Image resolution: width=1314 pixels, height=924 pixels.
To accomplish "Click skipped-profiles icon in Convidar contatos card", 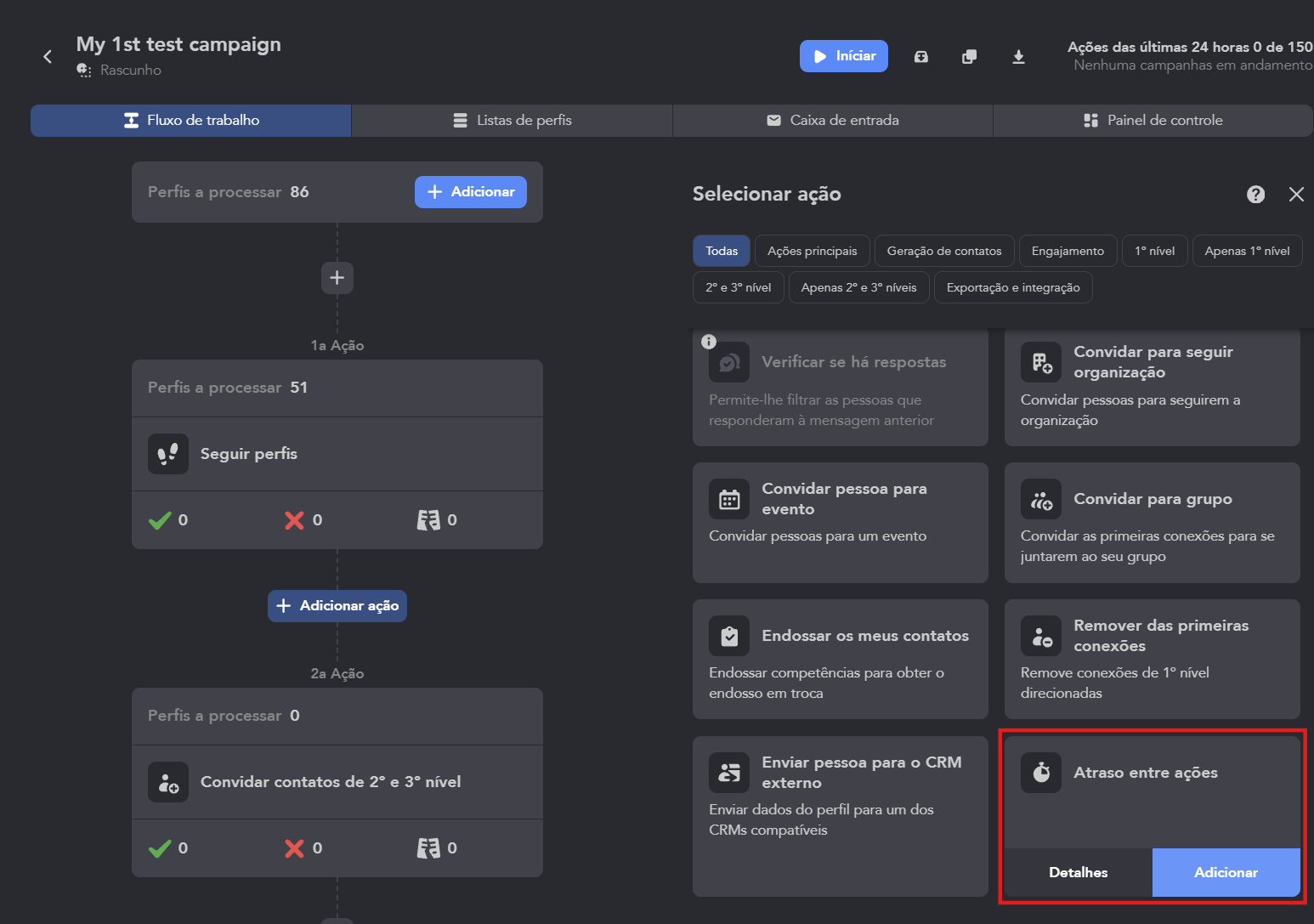I will coord(428,848).
